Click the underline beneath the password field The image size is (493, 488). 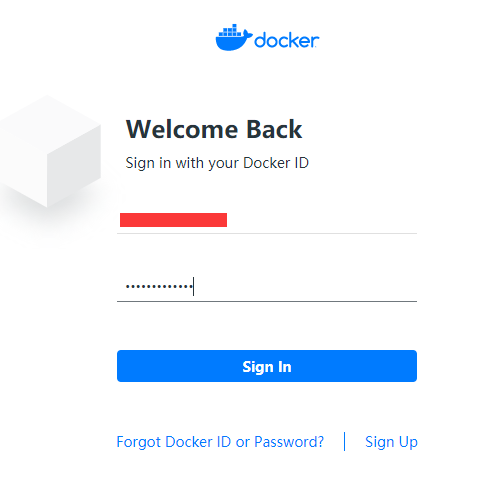[x=267, y=301]
